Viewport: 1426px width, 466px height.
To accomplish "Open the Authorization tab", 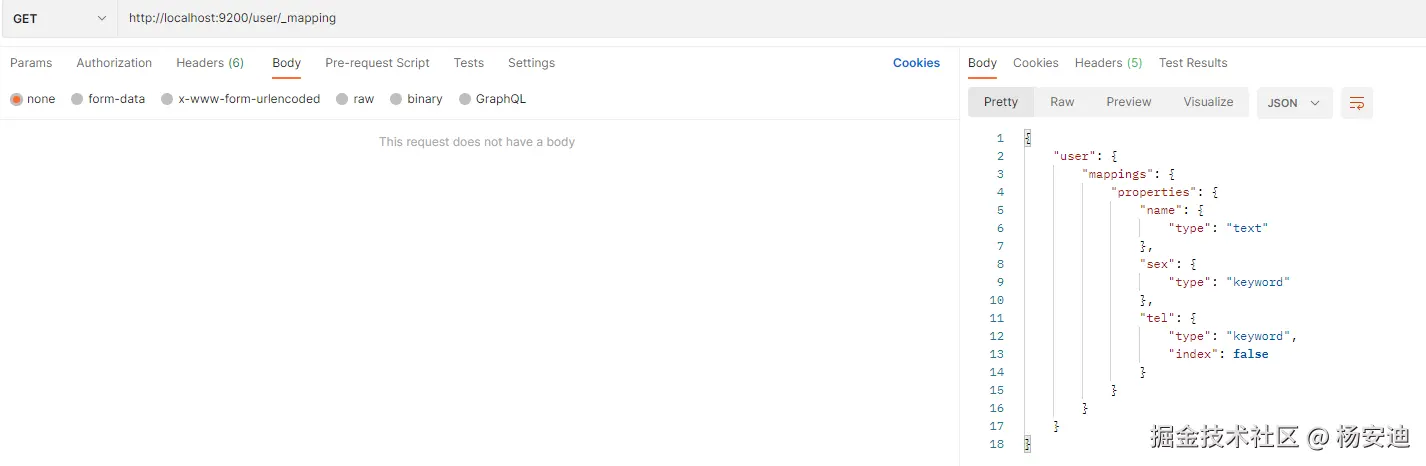I will coord(114,63).
